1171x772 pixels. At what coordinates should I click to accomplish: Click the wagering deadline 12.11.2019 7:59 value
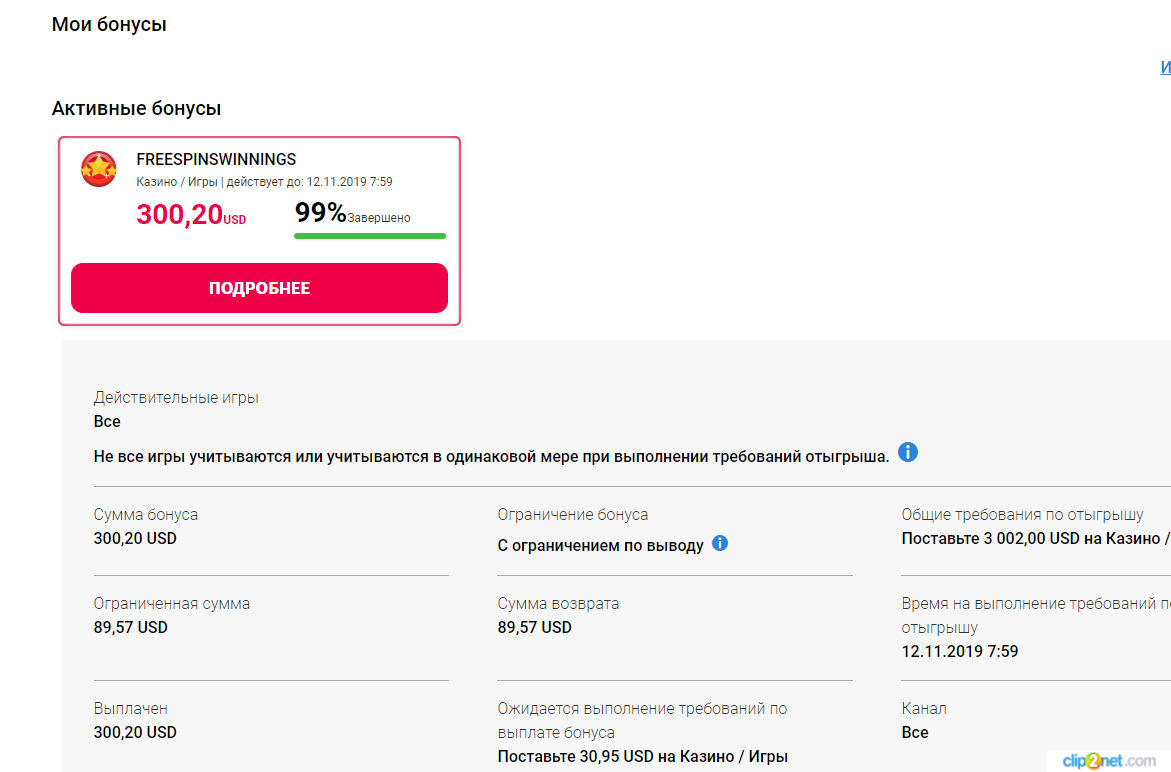click(960, 652)
